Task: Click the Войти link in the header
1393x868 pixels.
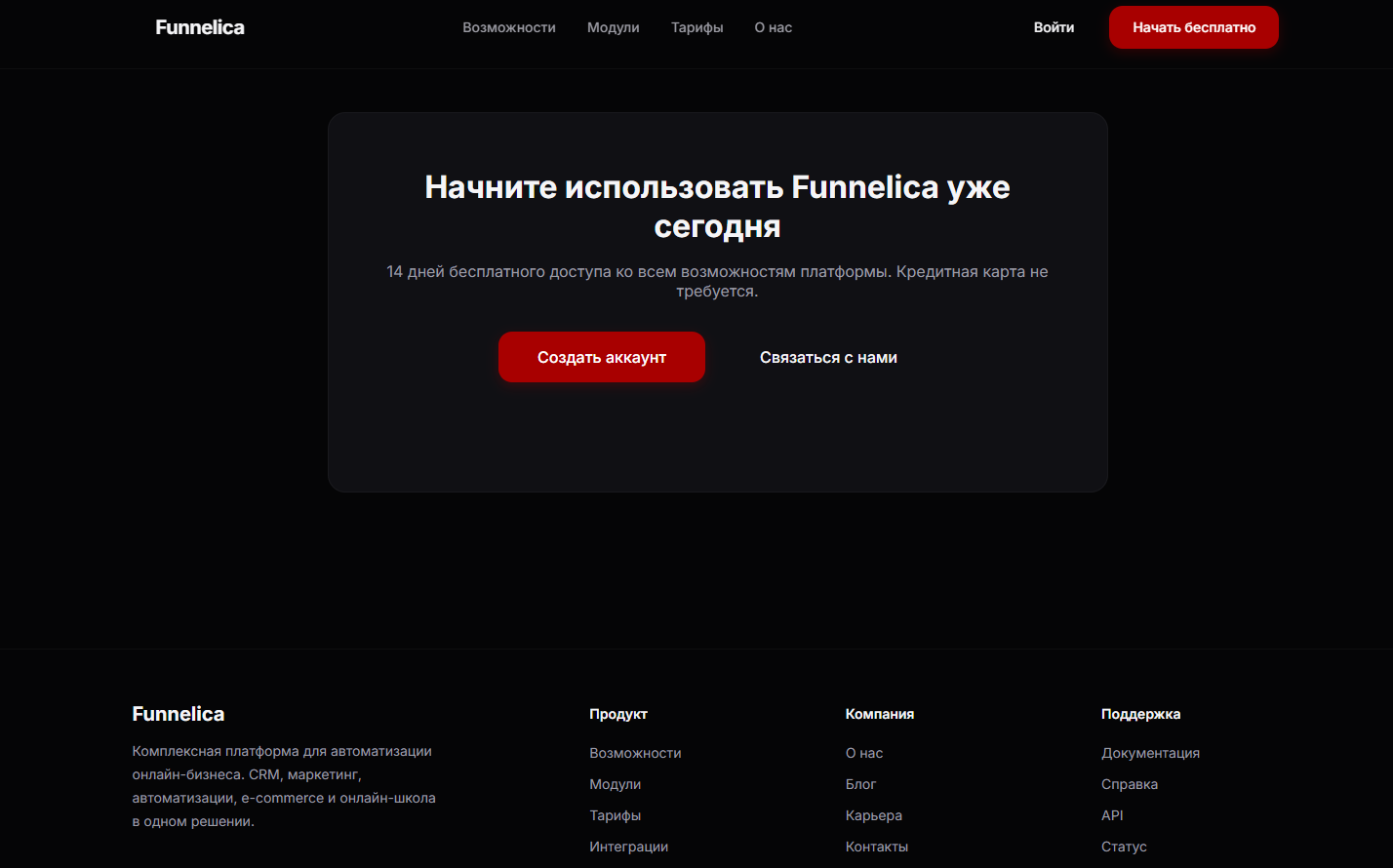Action: pyautogui.click(x=1054, y=27)
